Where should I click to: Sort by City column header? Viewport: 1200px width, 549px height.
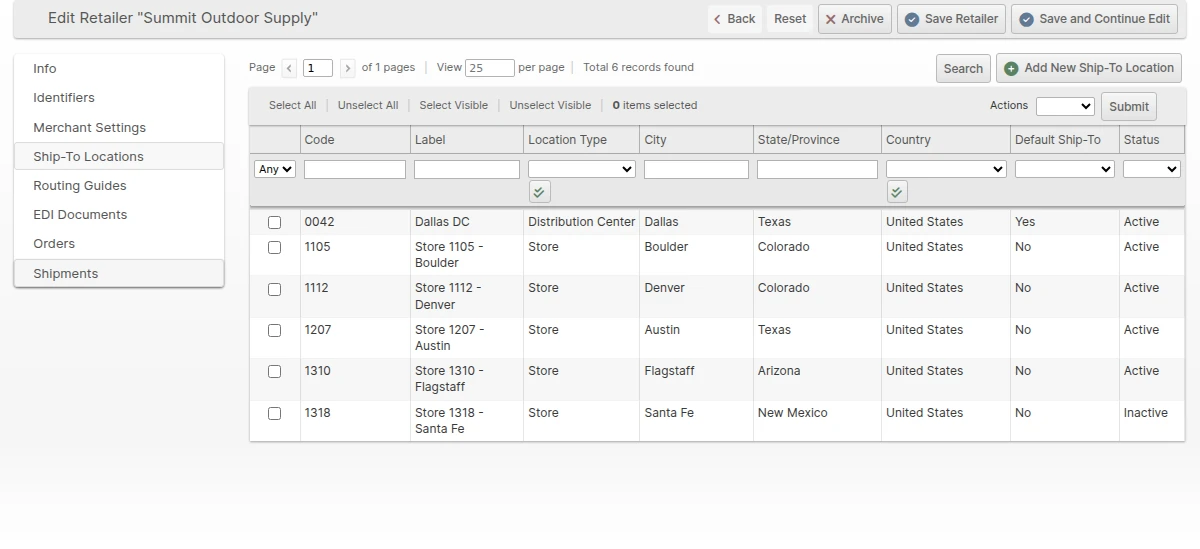(696, 140)
